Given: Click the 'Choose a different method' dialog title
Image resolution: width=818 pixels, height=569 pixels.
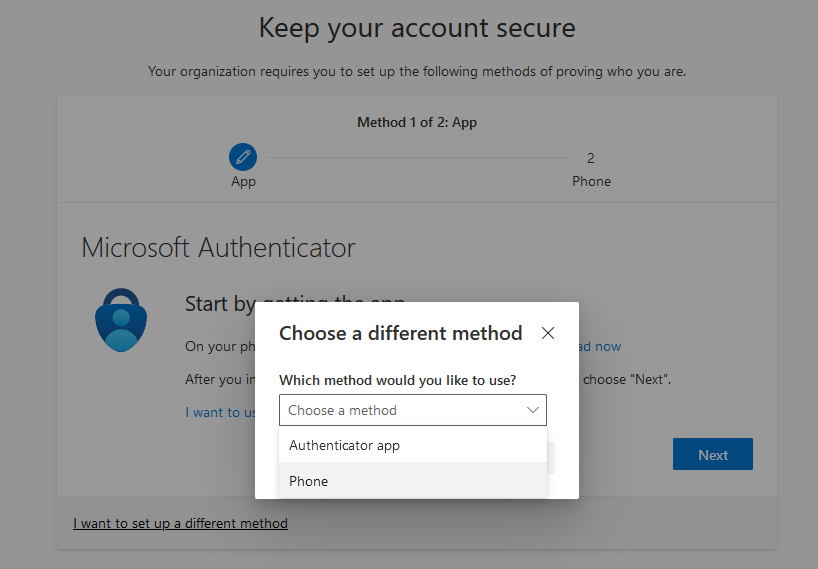Looking at the screenshot, I should pos(401,333).
